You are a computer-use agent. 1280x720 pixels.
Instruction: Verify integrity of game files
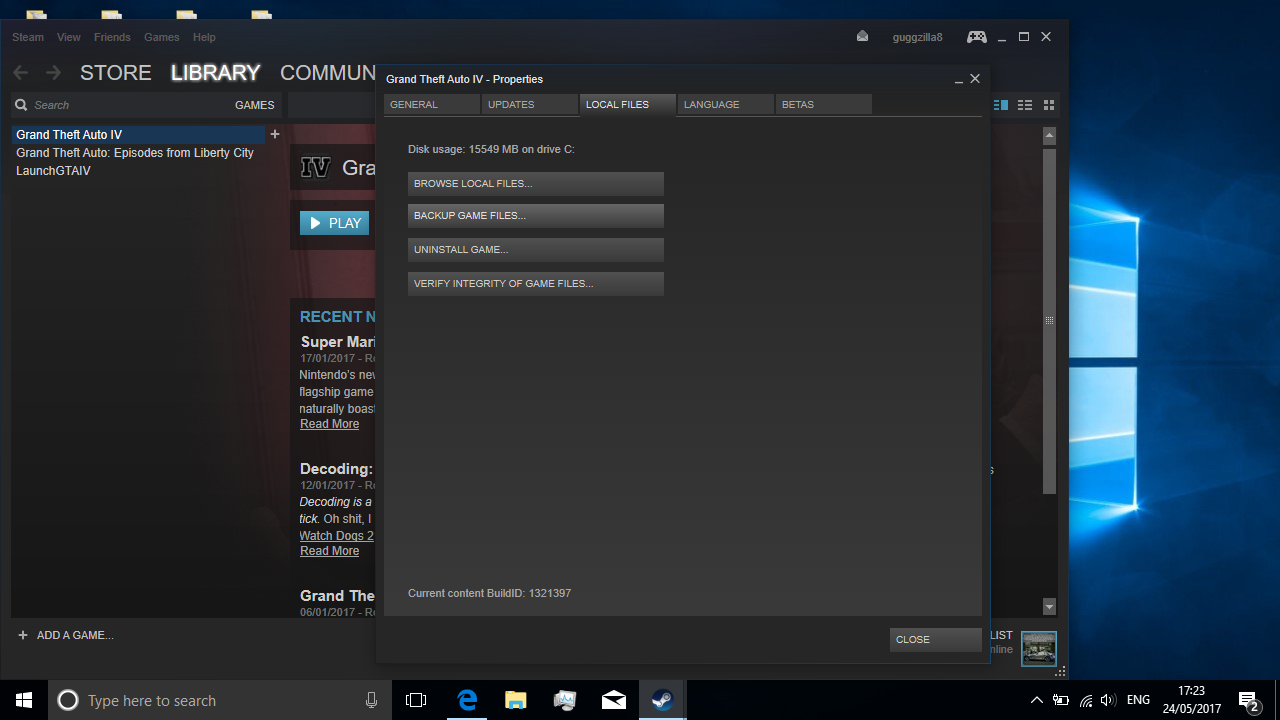536,284
